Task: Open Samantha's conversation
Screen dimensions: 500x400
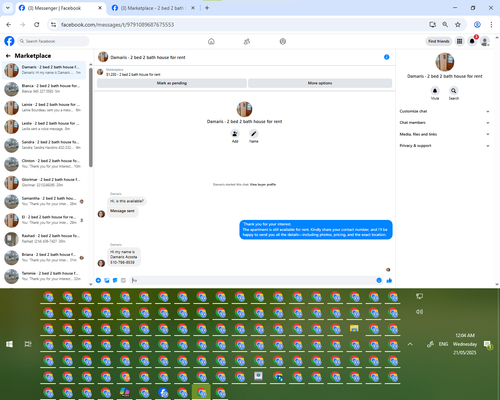Action: [x=44, y=201]
